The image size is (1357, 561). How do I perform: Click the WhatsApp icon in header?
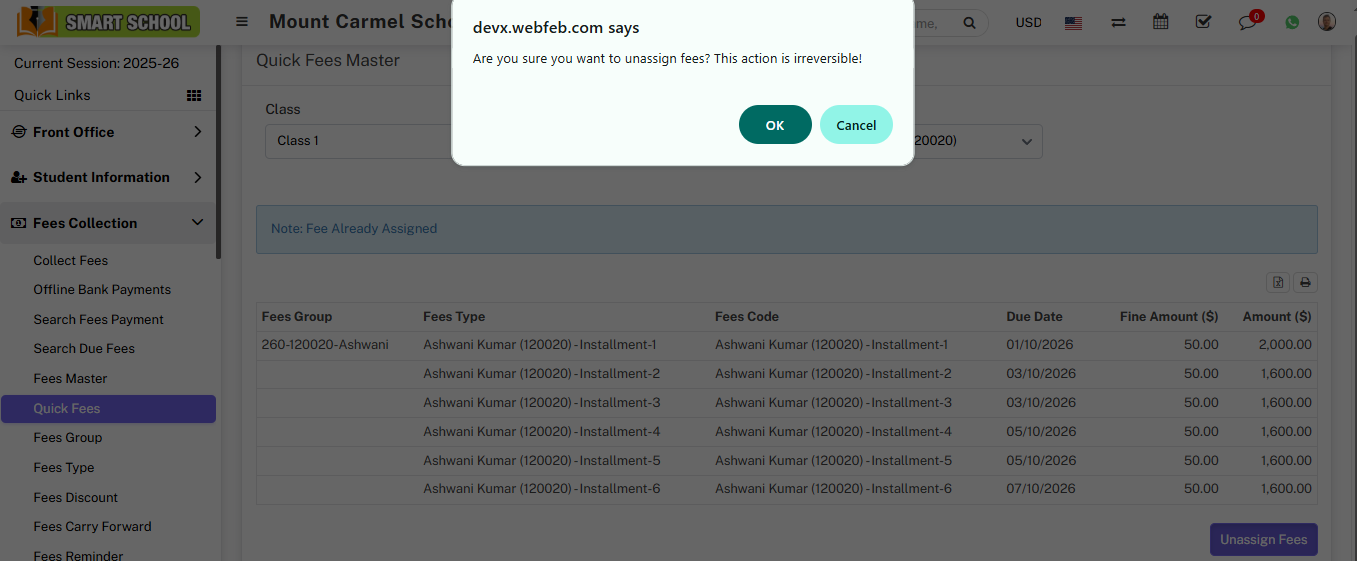click(x=1292, y=22)
